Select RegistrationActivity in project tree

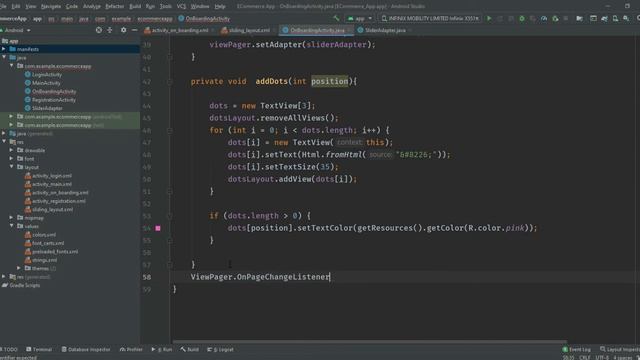point(54,100)
